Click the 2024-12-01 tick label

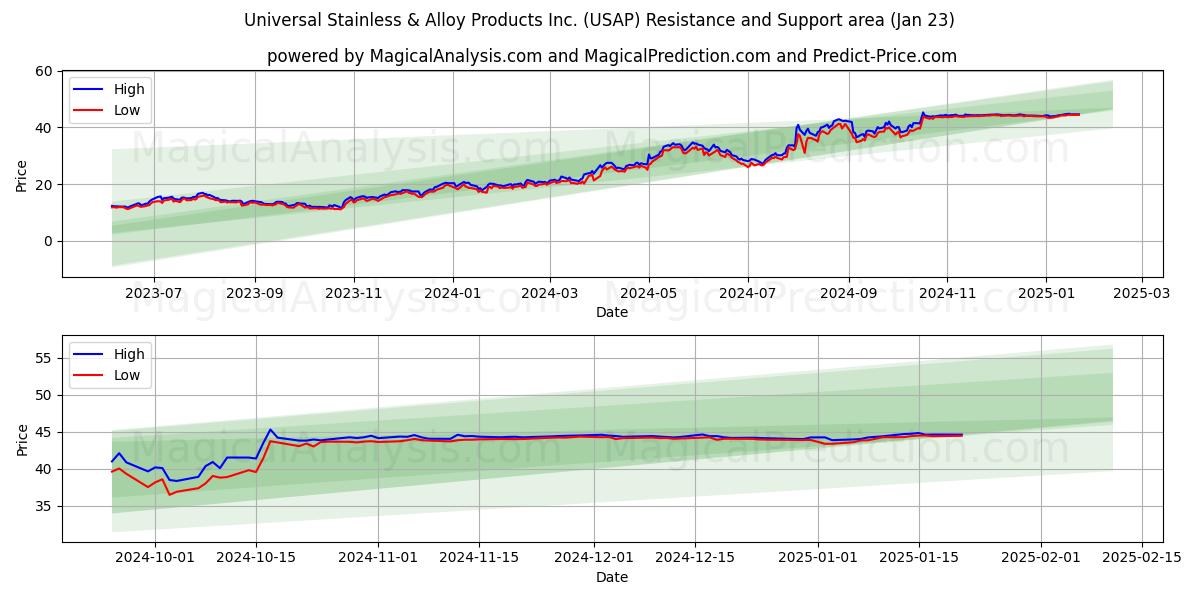594,559
